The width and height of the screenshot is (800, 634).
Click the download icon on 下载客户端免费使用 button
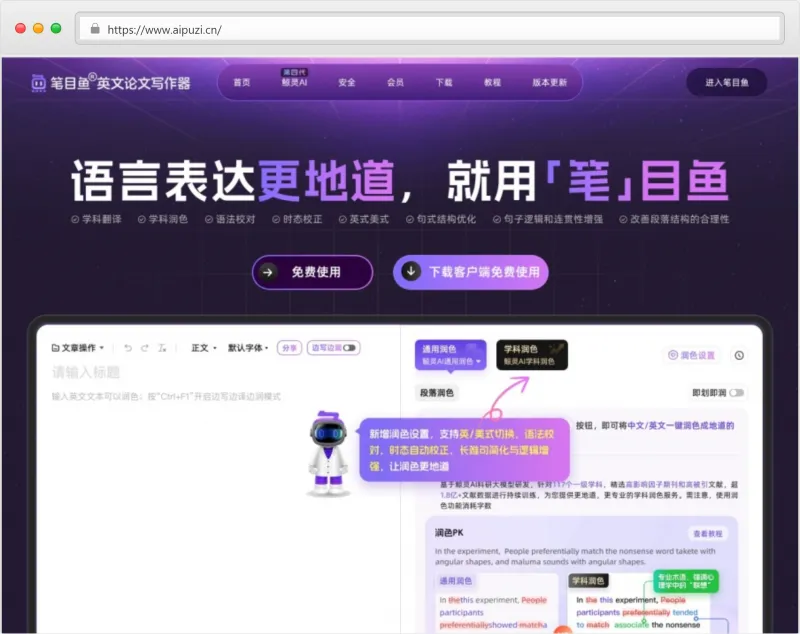(411, 271)
